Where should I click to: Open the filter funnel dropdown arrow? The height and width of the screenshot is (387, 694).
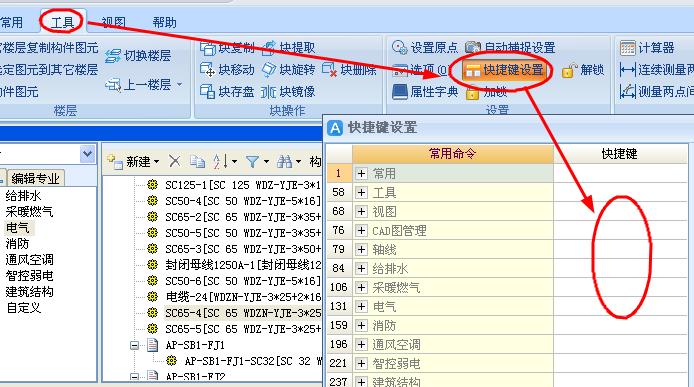266,162
